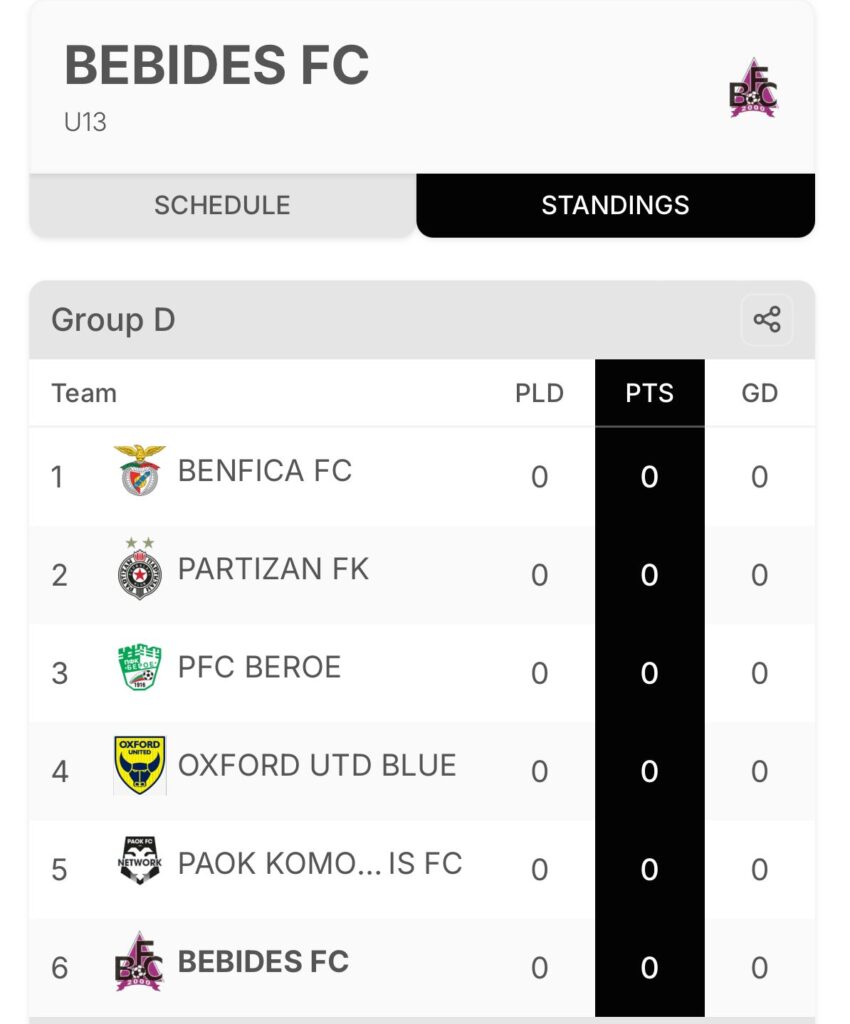Image resolution: width=850 pixels, height=1024 pixels.
Task: Select the bold BEBIDES FC row name
Action: (x=264, y=961)
